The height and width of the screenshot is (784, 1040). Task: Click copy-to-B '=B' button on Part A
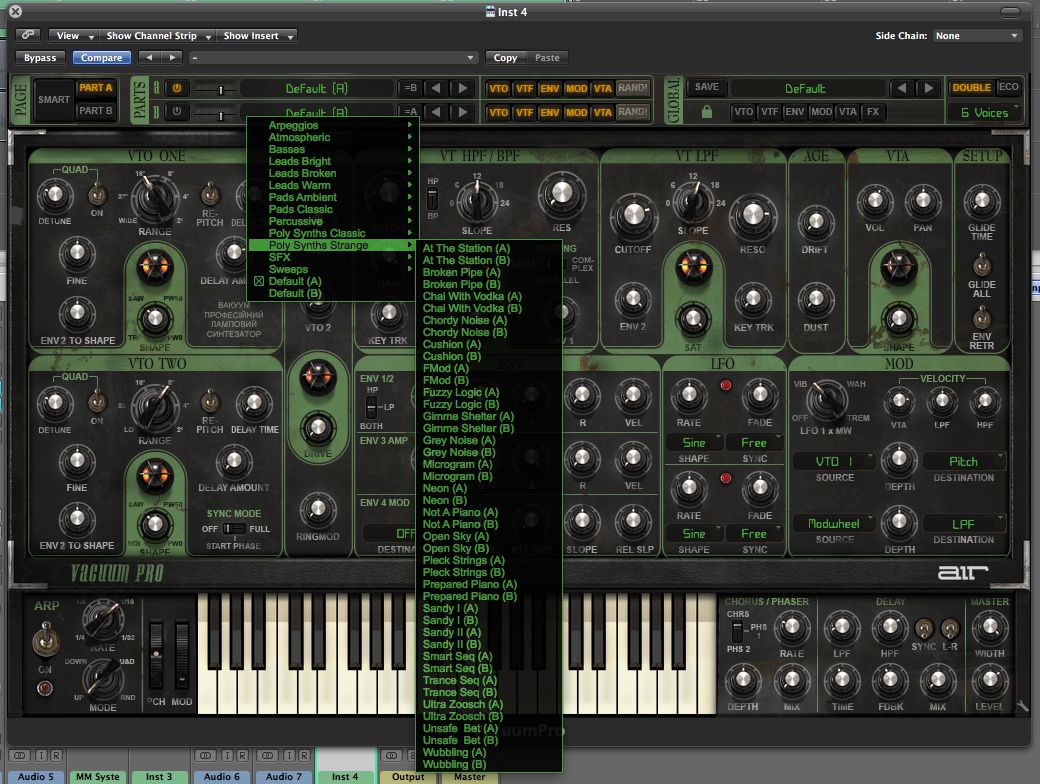click(411, 88)
